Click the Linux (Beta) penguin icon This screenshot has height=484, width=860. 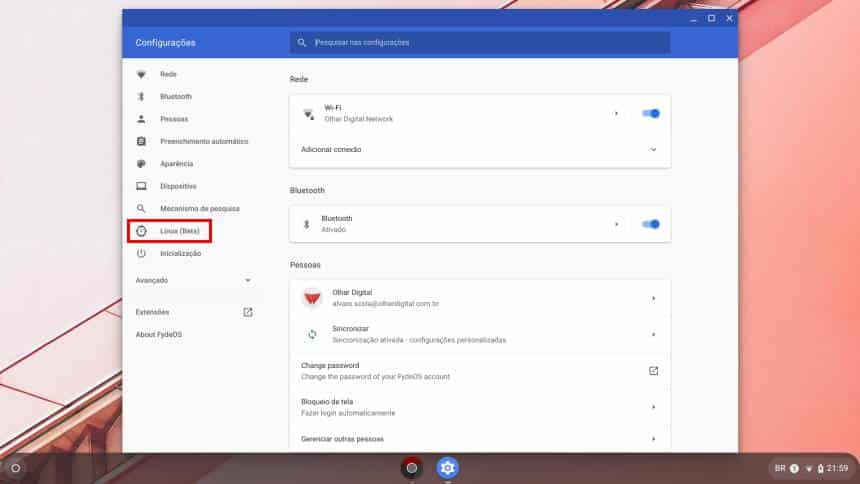141,231
